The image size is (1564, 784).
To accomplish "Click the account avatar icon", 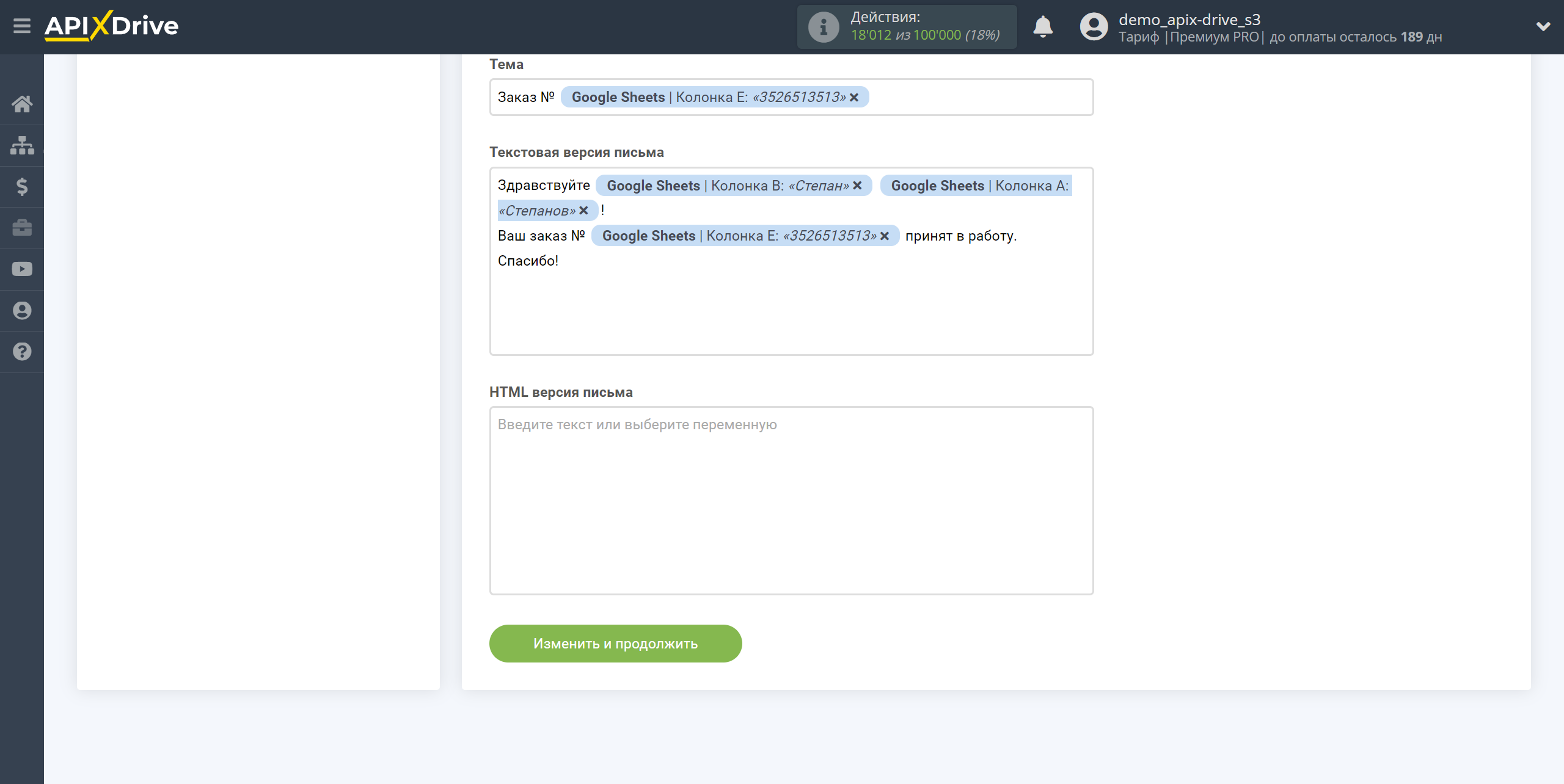I will pos(1094,27).
